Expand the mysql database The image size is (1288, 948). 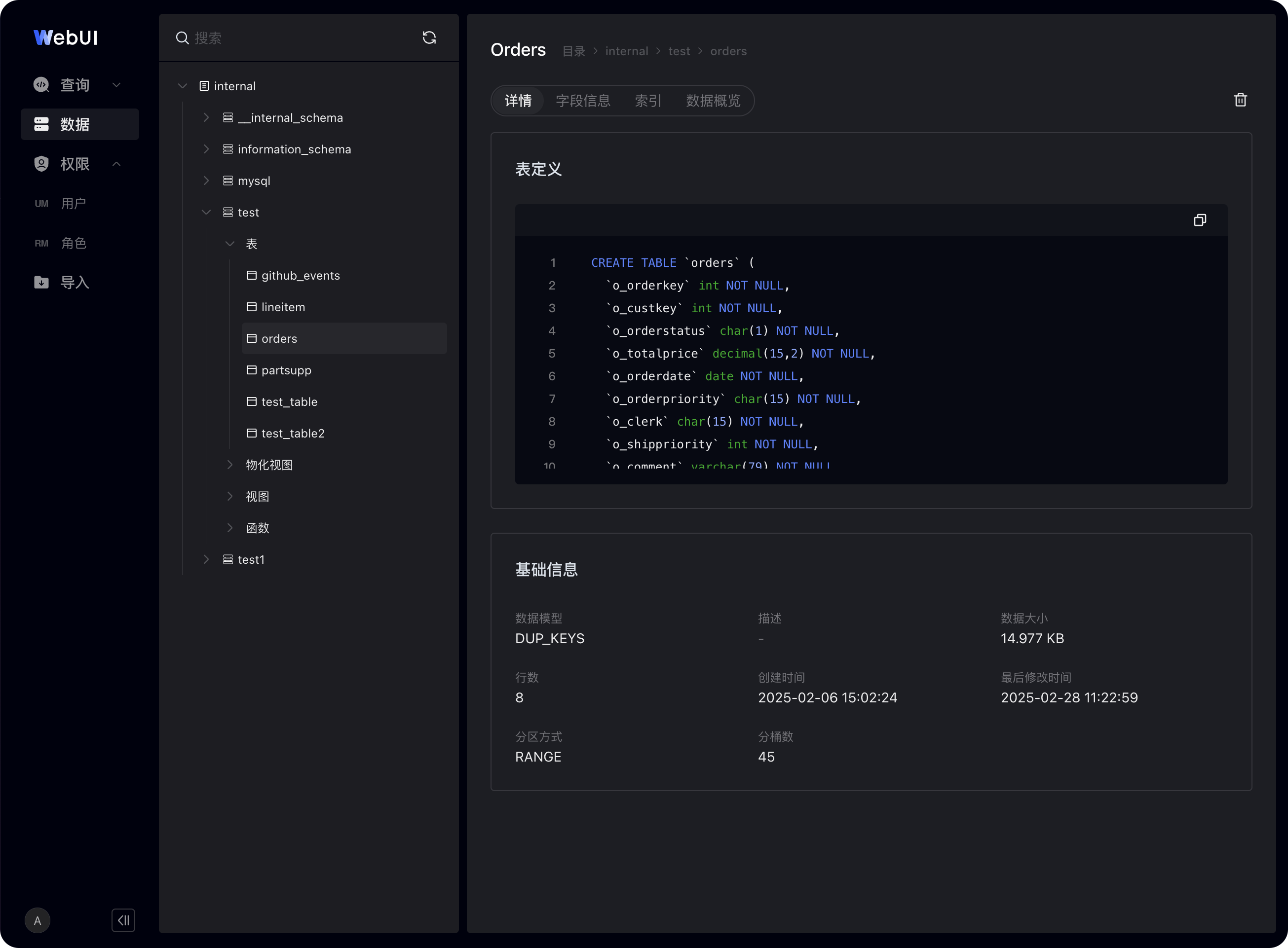[206, 181]
